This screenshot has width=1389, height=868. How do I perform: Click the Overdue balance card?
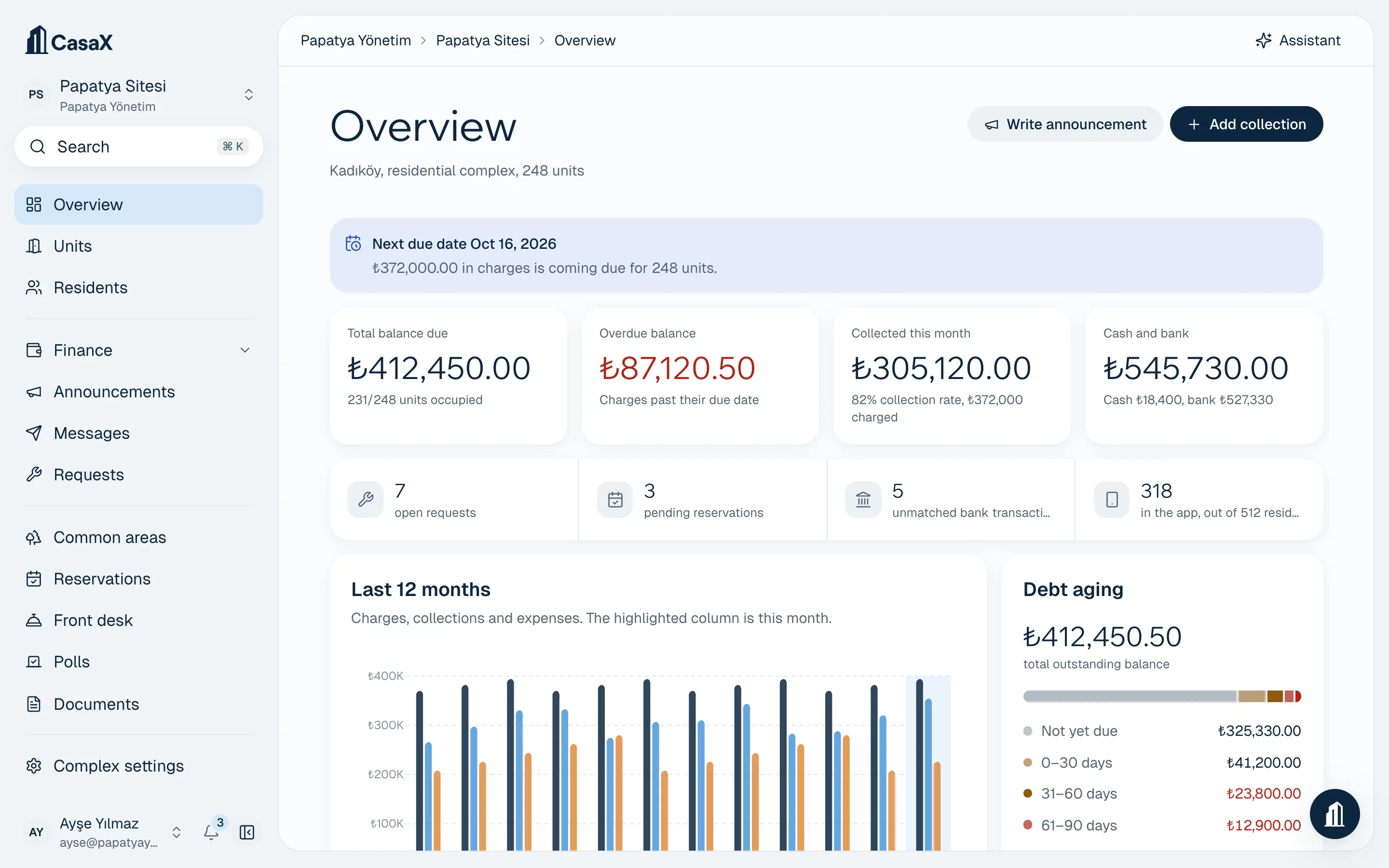(x=700, y=376)
